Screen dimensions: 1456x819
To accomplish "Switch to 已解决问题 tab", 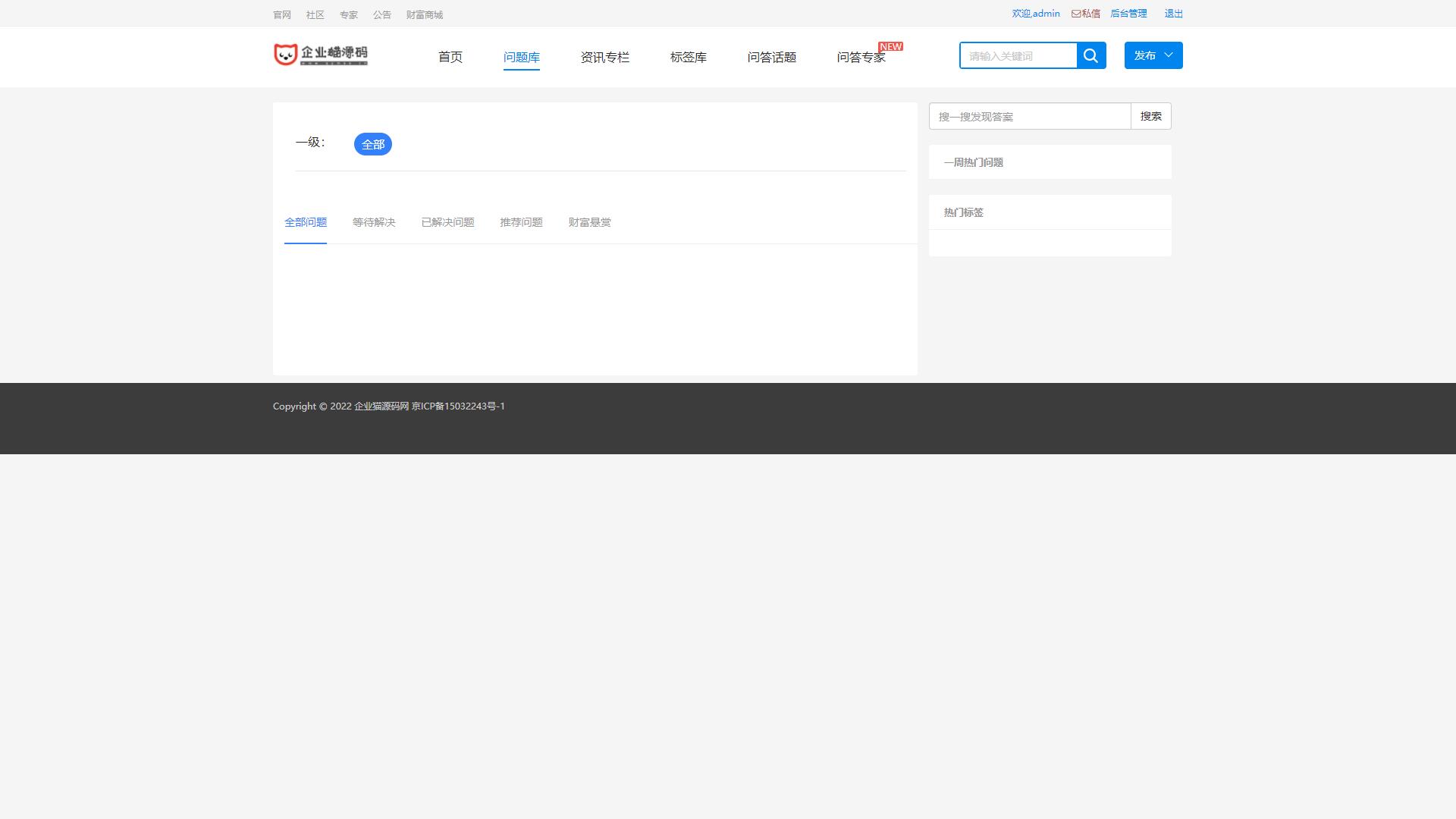I will tap(447, 222).
